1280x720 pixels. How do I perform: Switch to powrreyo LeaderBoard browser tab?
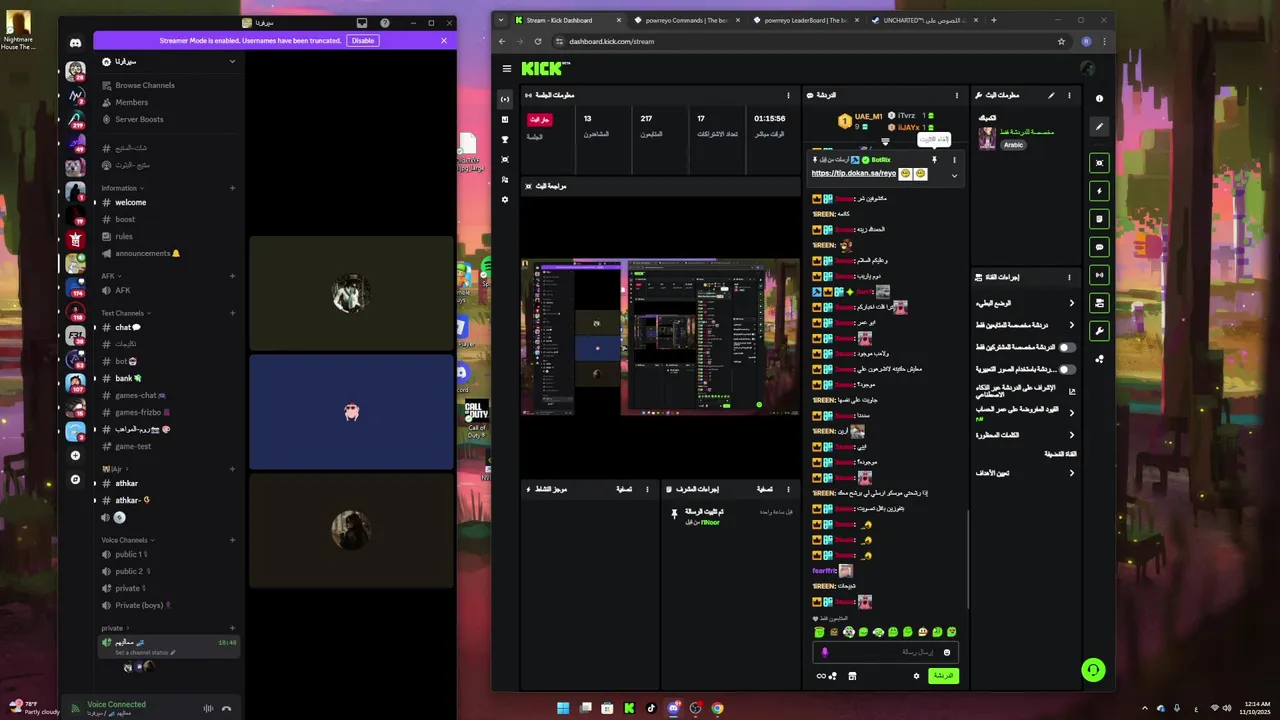(x=805, y=20)
